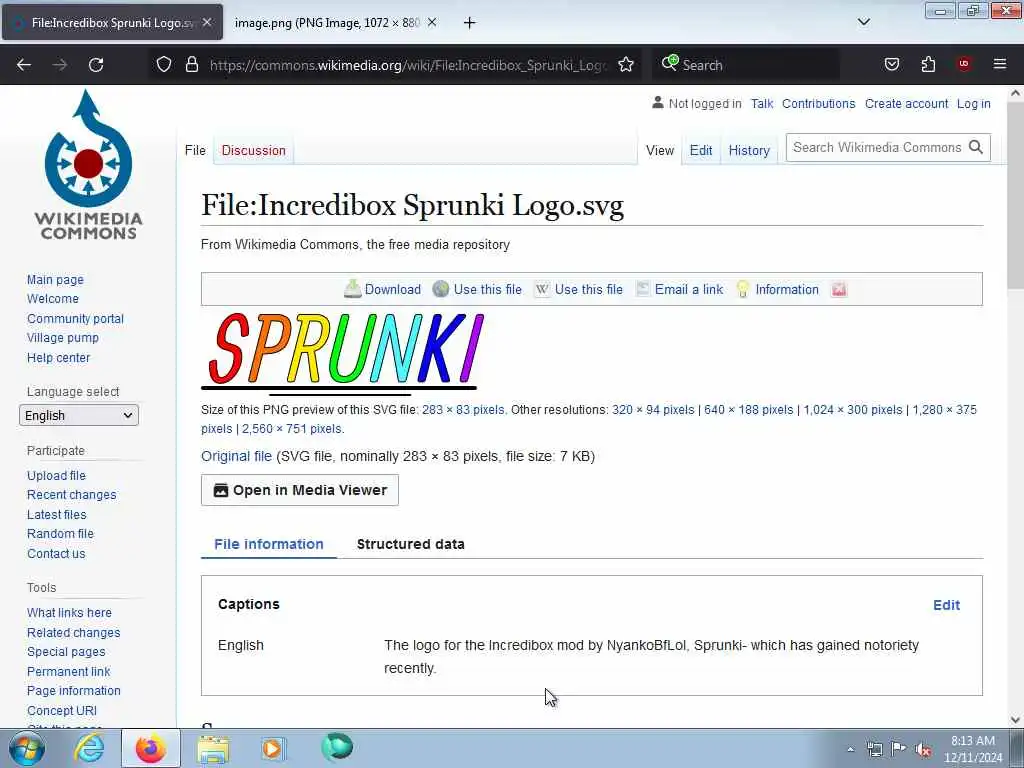
Task: Click the Download link
Action: pos(392,289)
